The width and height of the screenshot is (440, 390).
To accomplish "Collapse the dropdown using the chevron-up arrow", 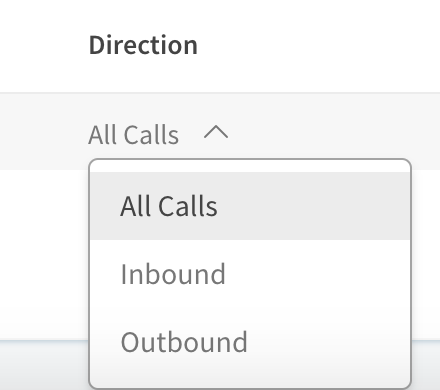I will [x=216, y=132].
